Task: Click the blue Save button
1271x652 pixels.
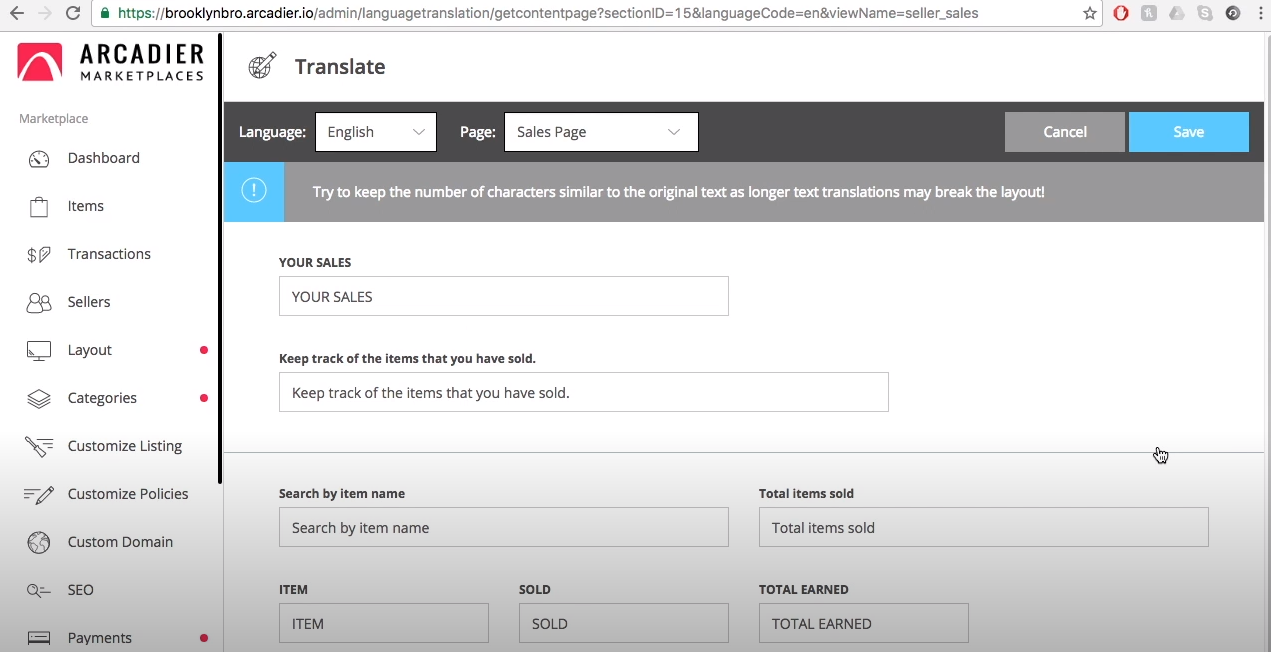Action: point(1188,132)
